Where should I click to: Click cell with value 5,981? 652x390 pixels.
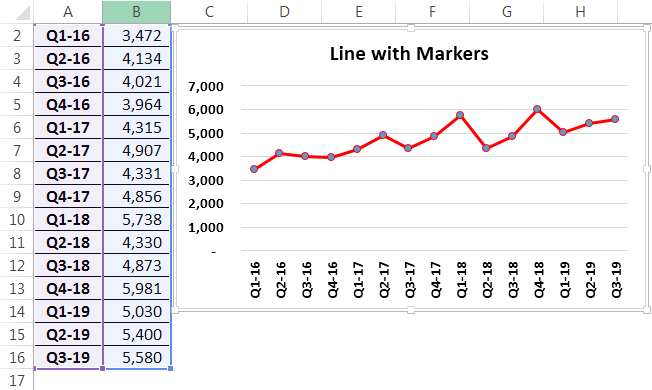pyautogui.click(x=137, y=289)
